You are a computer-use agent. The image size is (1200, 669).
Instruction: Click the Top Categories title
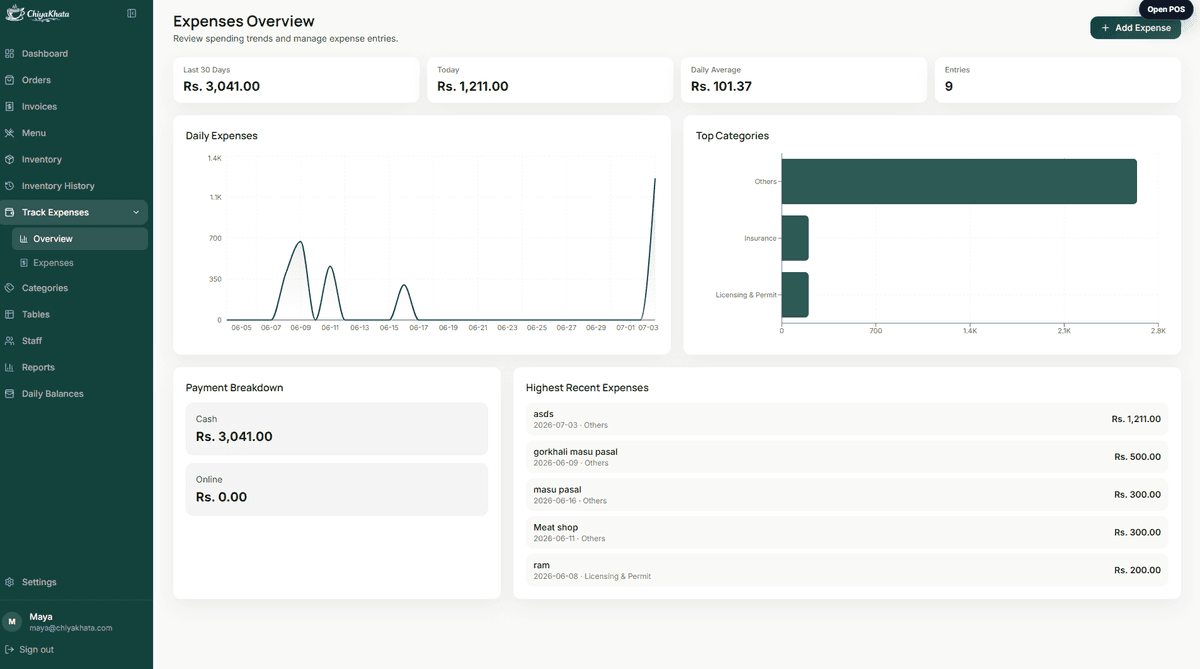(x=733, y=135)
